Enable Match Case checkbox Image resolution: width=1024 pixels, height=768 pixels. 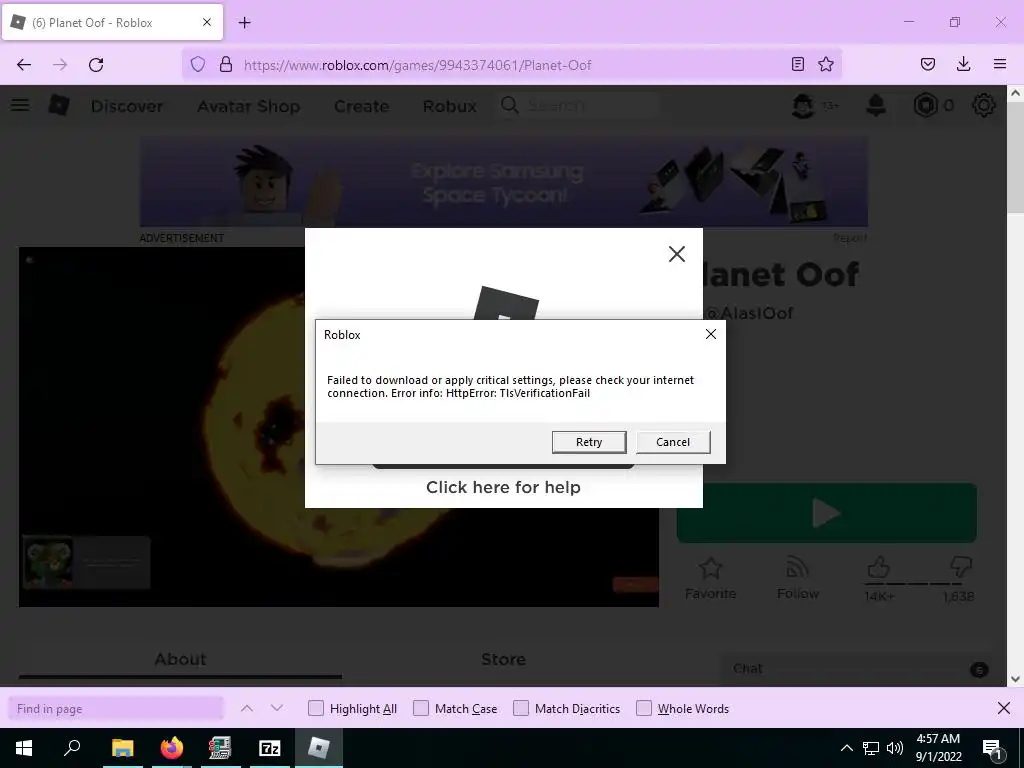[x=421, y=709]
